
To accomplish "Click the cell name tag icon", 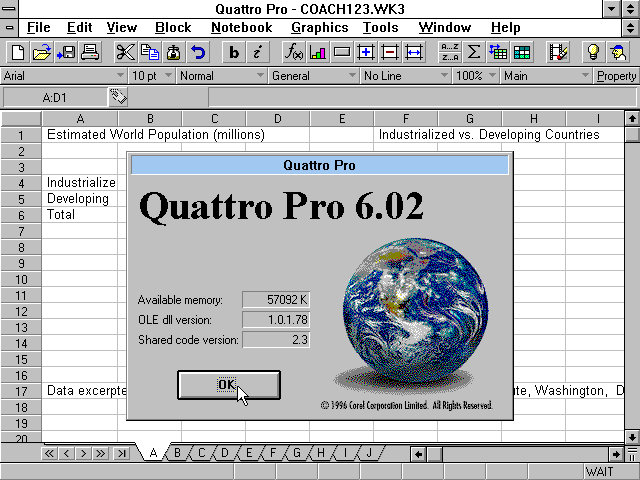I will tap(118, 97).
